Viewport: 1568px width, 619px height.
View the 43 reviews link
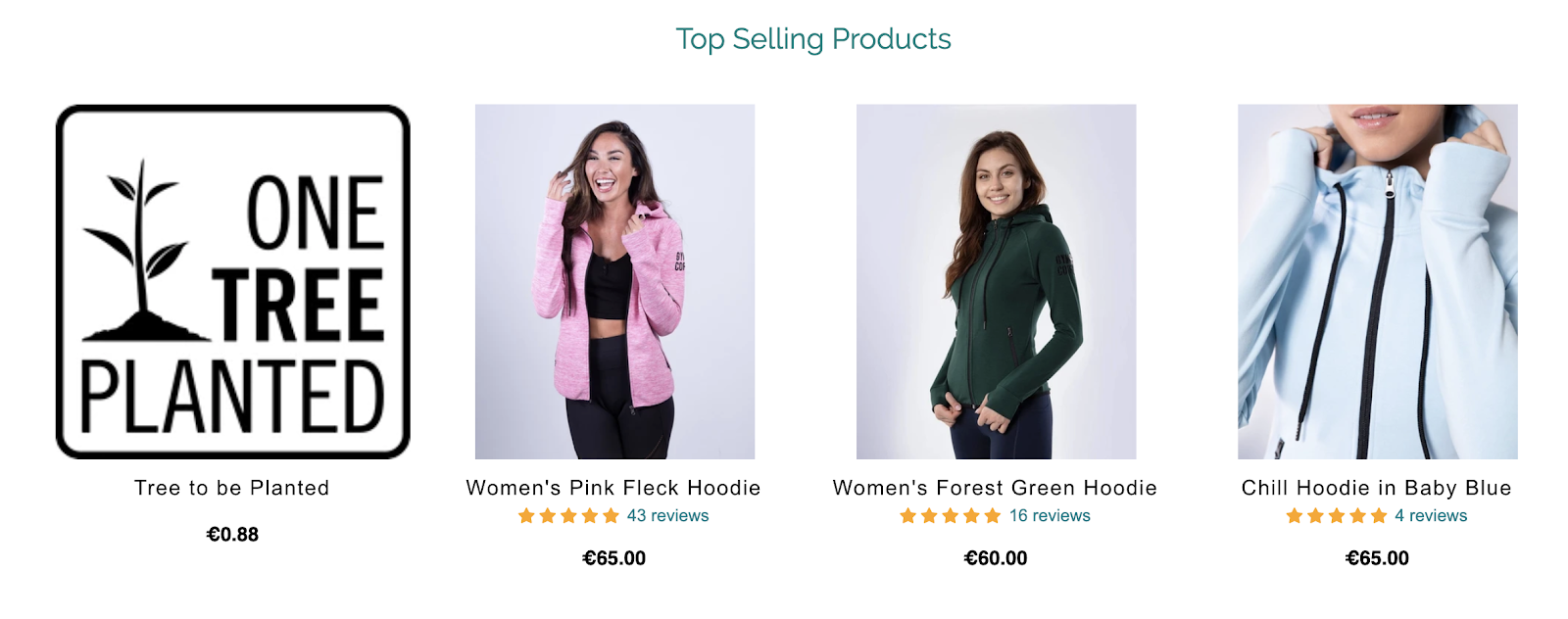coord(667,516)
